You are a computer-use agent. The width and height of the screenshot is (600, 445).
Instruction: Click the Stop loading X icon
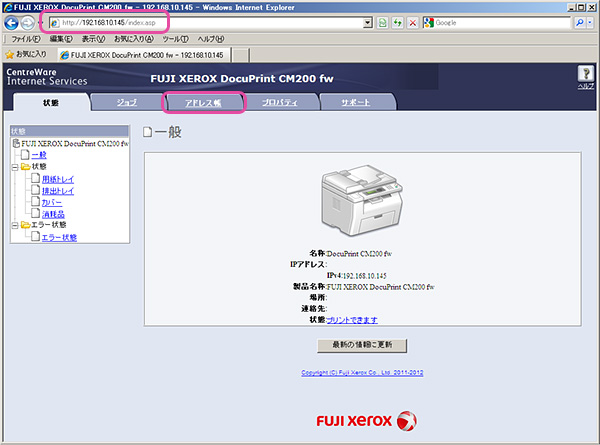411,22
